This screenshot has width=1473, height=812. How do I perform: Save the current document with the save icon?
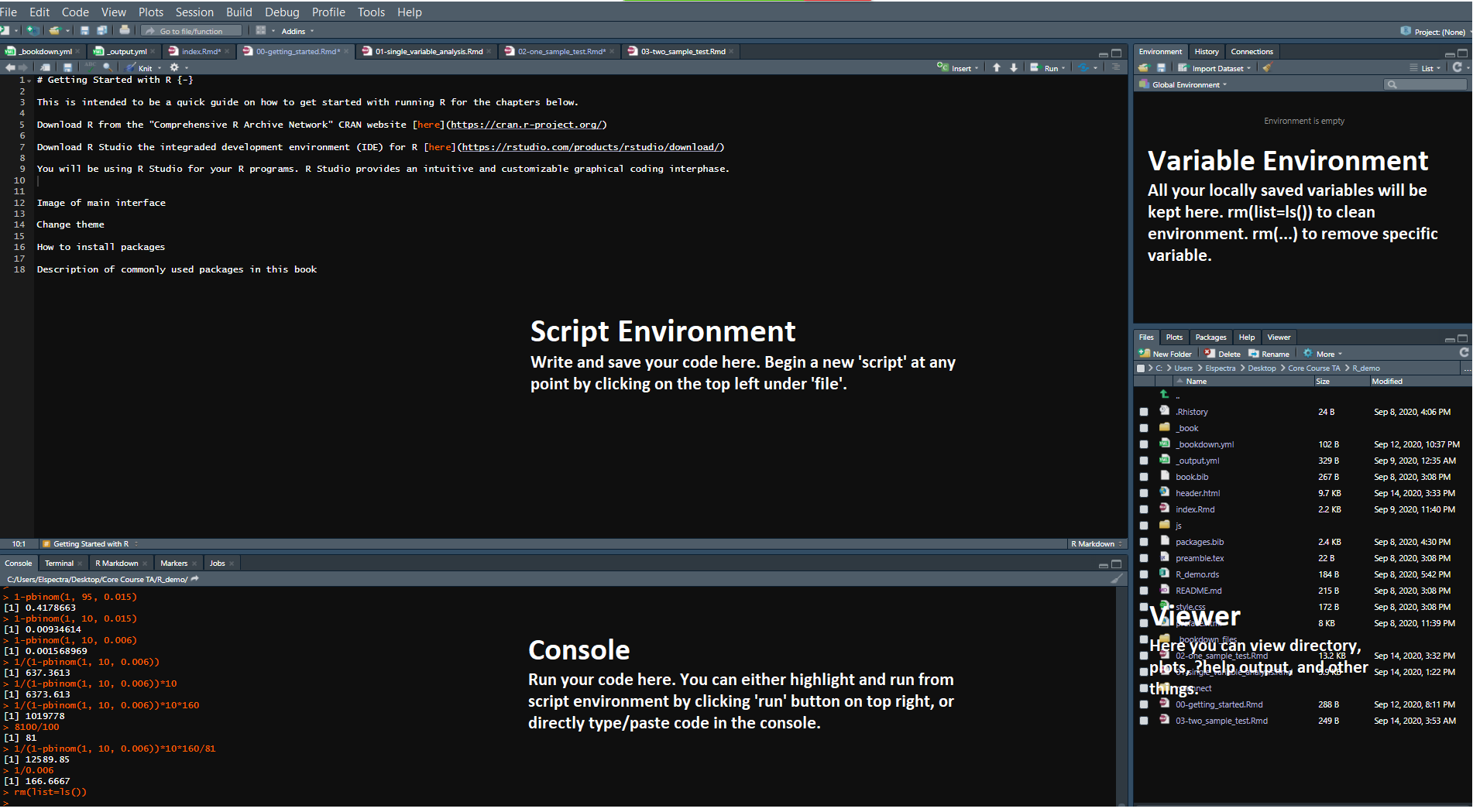coord(67,68)
